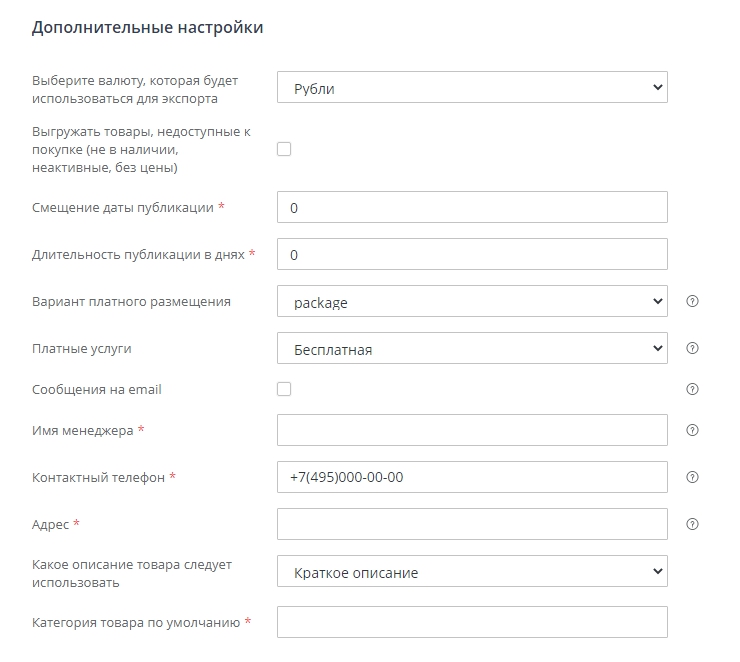Screen dimensions: 740x662
Task: Click the Длительность публикации в днях field
Action: tap(472, 254)
